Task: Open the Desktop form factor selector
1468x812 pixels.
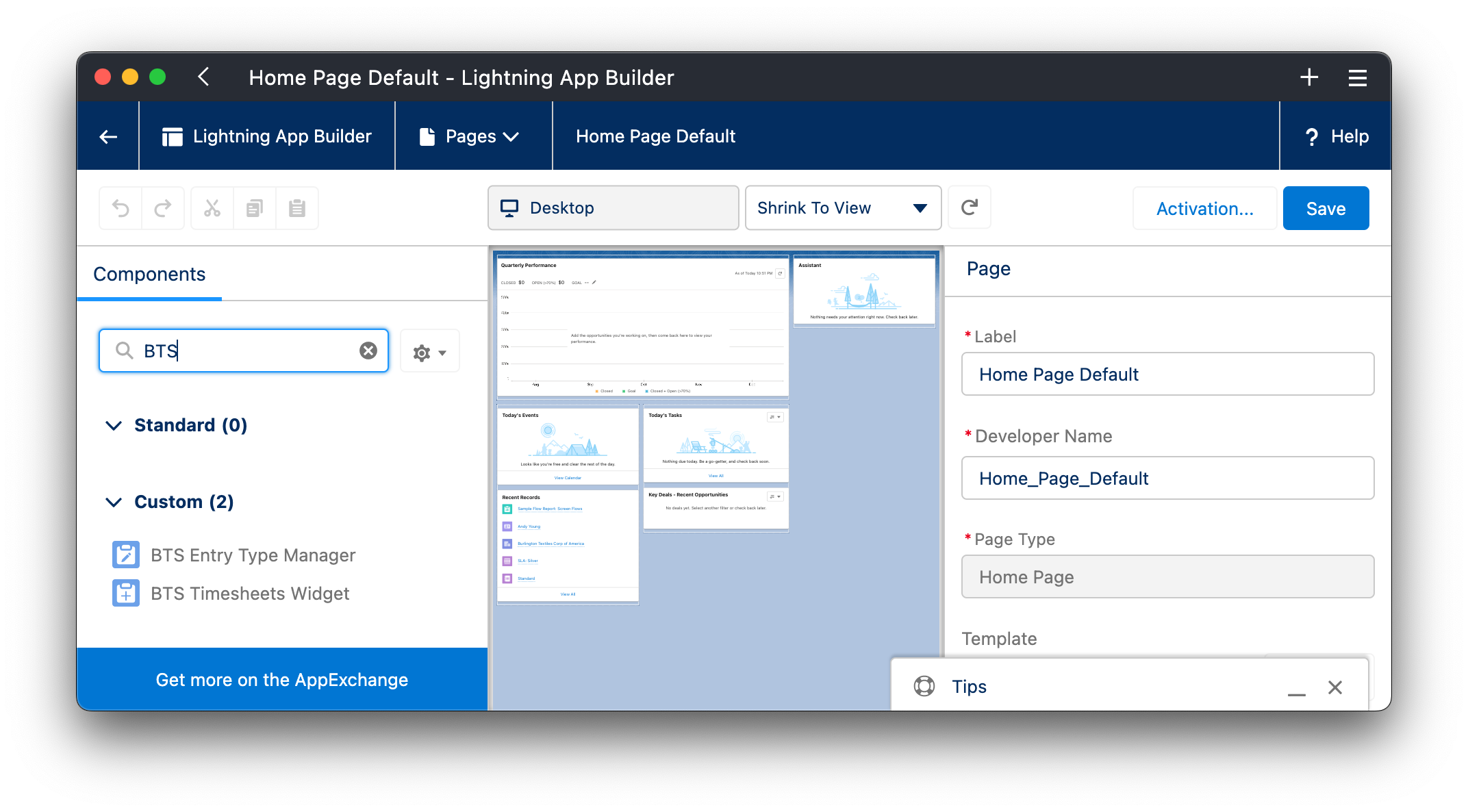Action: [x=613, y=207]
